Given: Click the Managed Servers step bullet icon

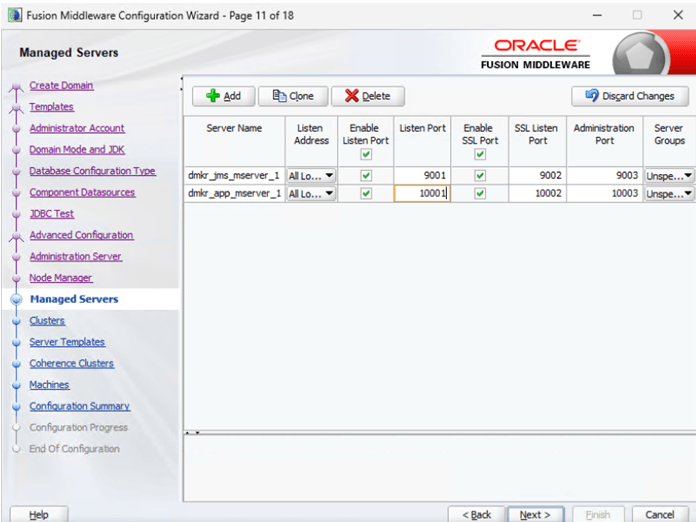Looking at the screenshot, I should click(x=16, y=300).
